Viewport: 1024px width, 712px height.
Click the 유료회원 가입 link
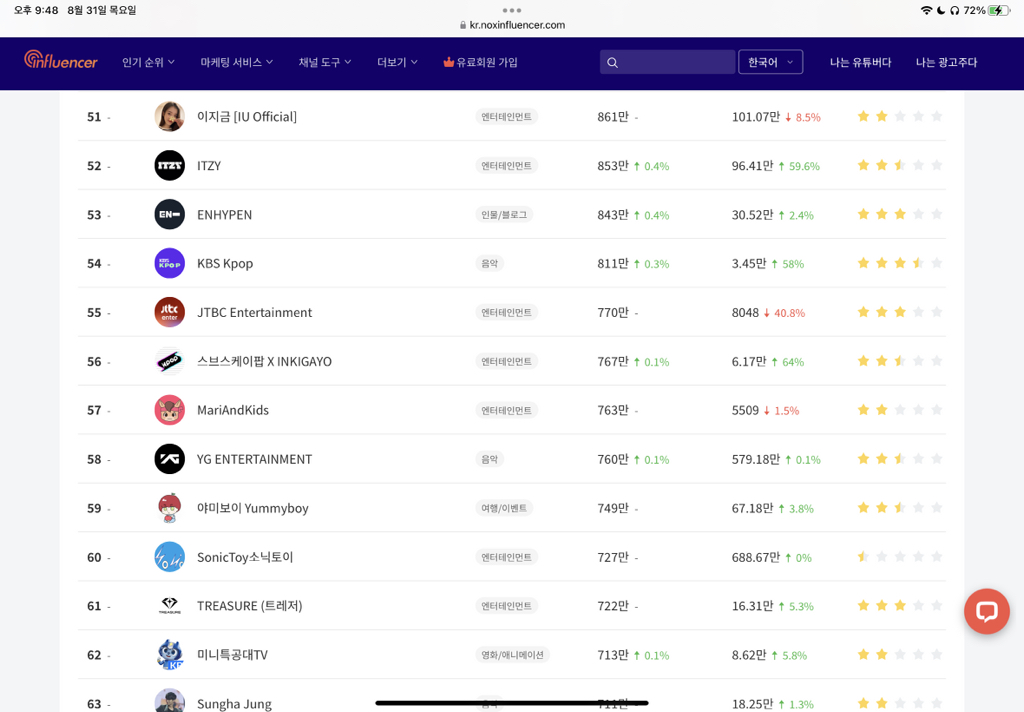tap(487, 62)
